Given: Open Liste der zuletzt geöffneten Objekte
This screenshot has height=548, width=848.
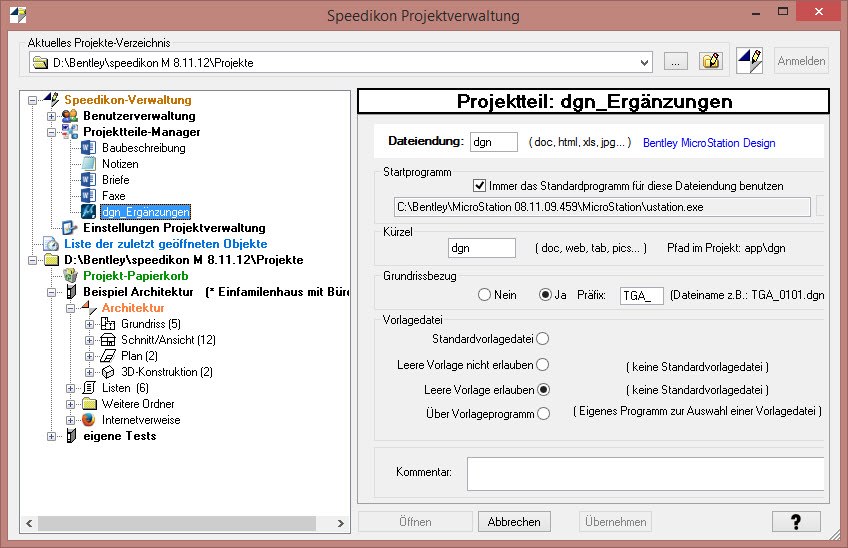Looking at the screenshot, I should point(165,244).
